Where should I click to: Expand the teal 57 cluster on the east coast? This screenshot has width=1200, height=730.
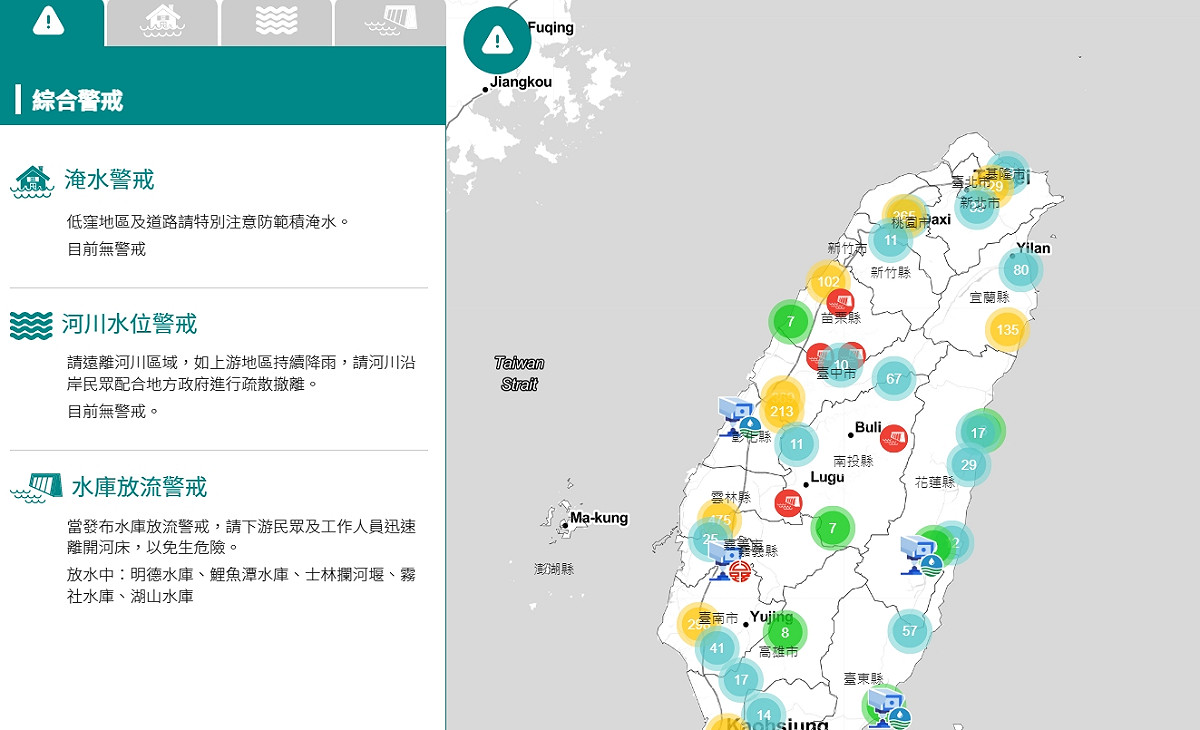pos(909,631)
